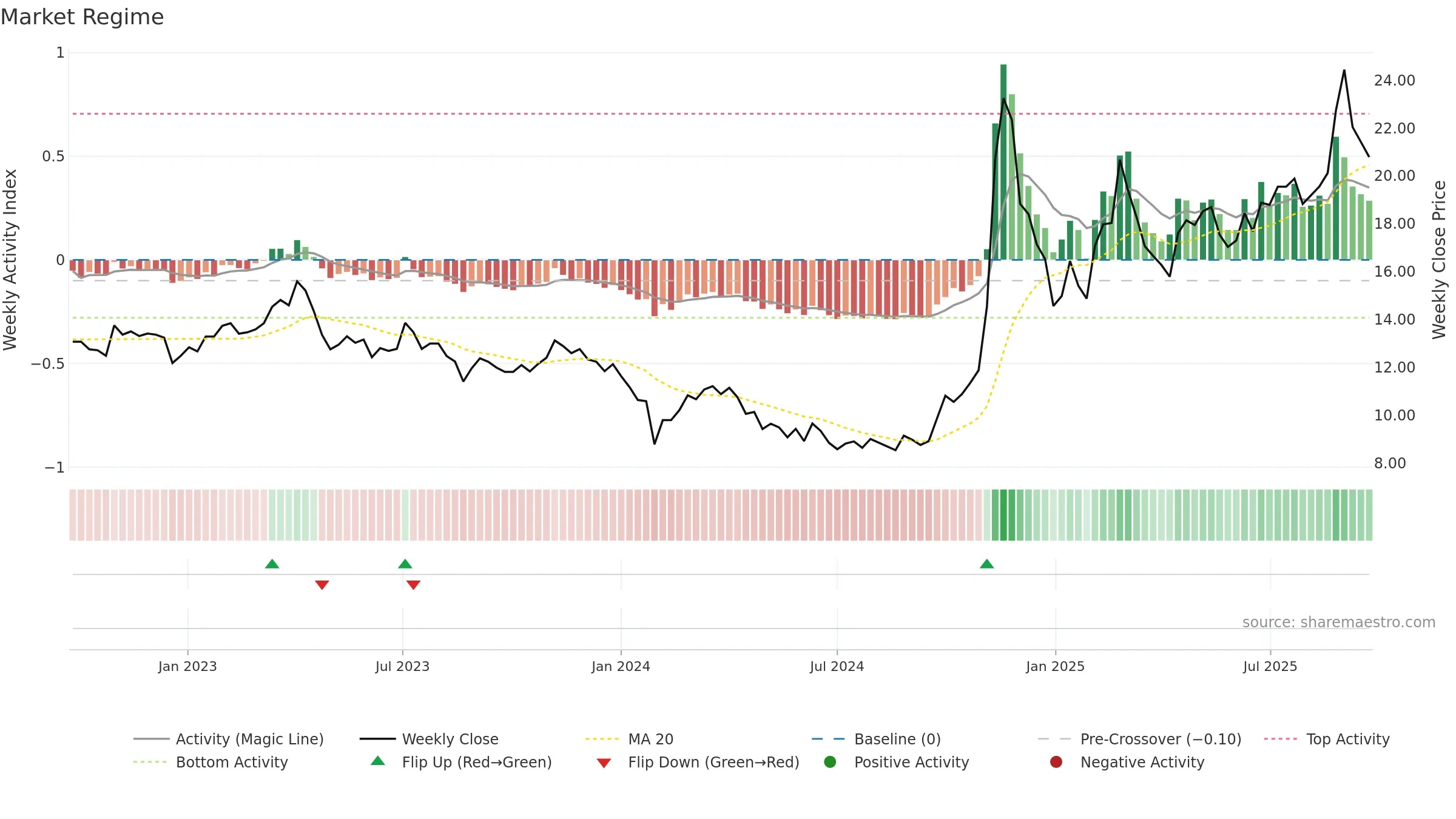Viewport: 1456px width, 819px height.
Task: Click the 0.5 activity index tick
Action: pos(53,156)
